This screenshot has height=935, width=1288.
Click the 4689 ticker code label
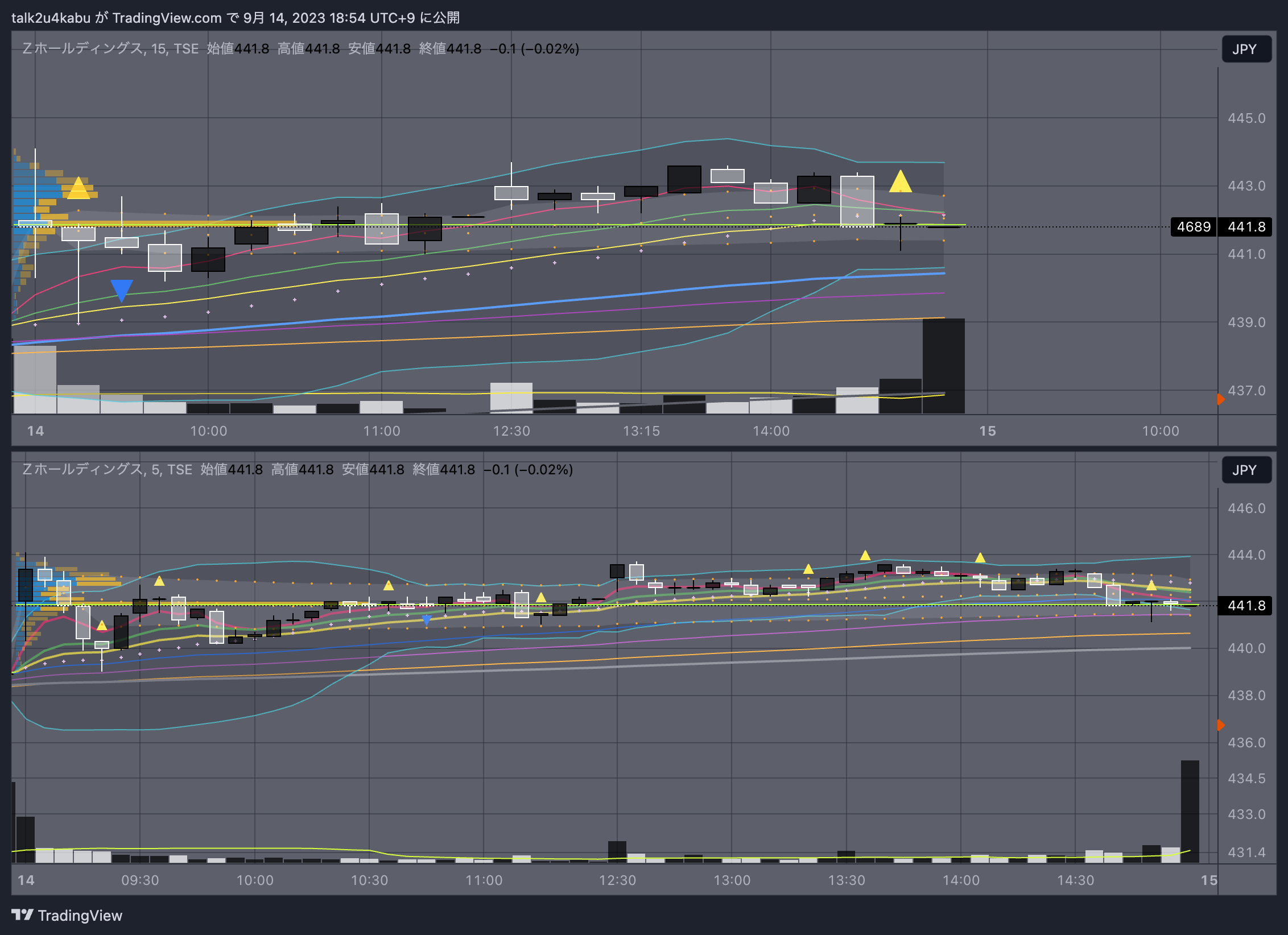[1194, 227]
